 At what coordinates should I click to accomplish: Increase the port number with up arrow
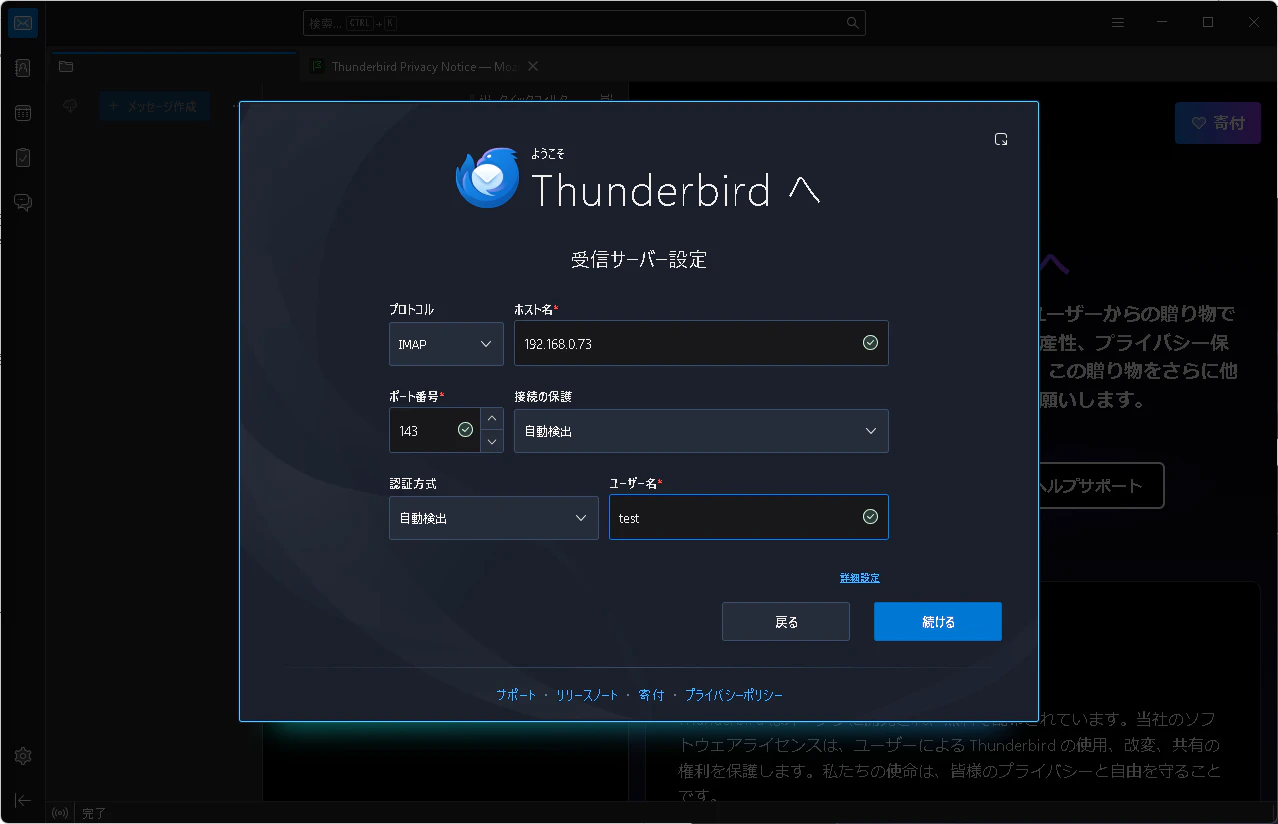[492, 419]
